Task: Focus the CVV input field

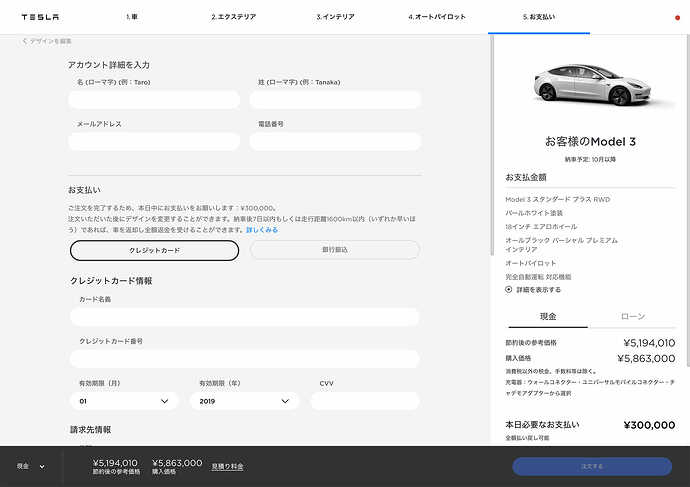Action: click(x=365, y=401)
